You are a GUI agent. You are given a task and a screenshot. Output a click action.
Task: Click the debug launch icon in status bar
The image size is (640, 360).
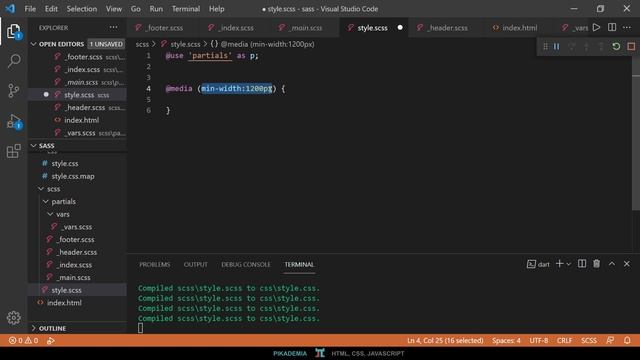[x=51, y=340]
